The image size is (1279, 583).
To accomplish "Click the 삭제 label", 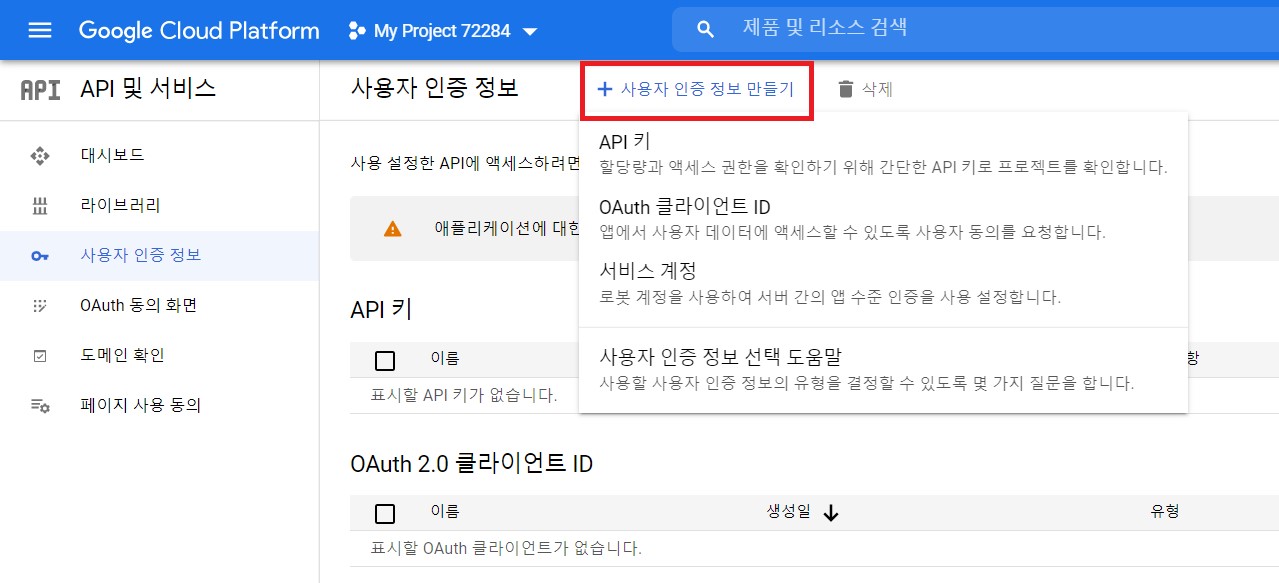I will click(x=877, y=90).
